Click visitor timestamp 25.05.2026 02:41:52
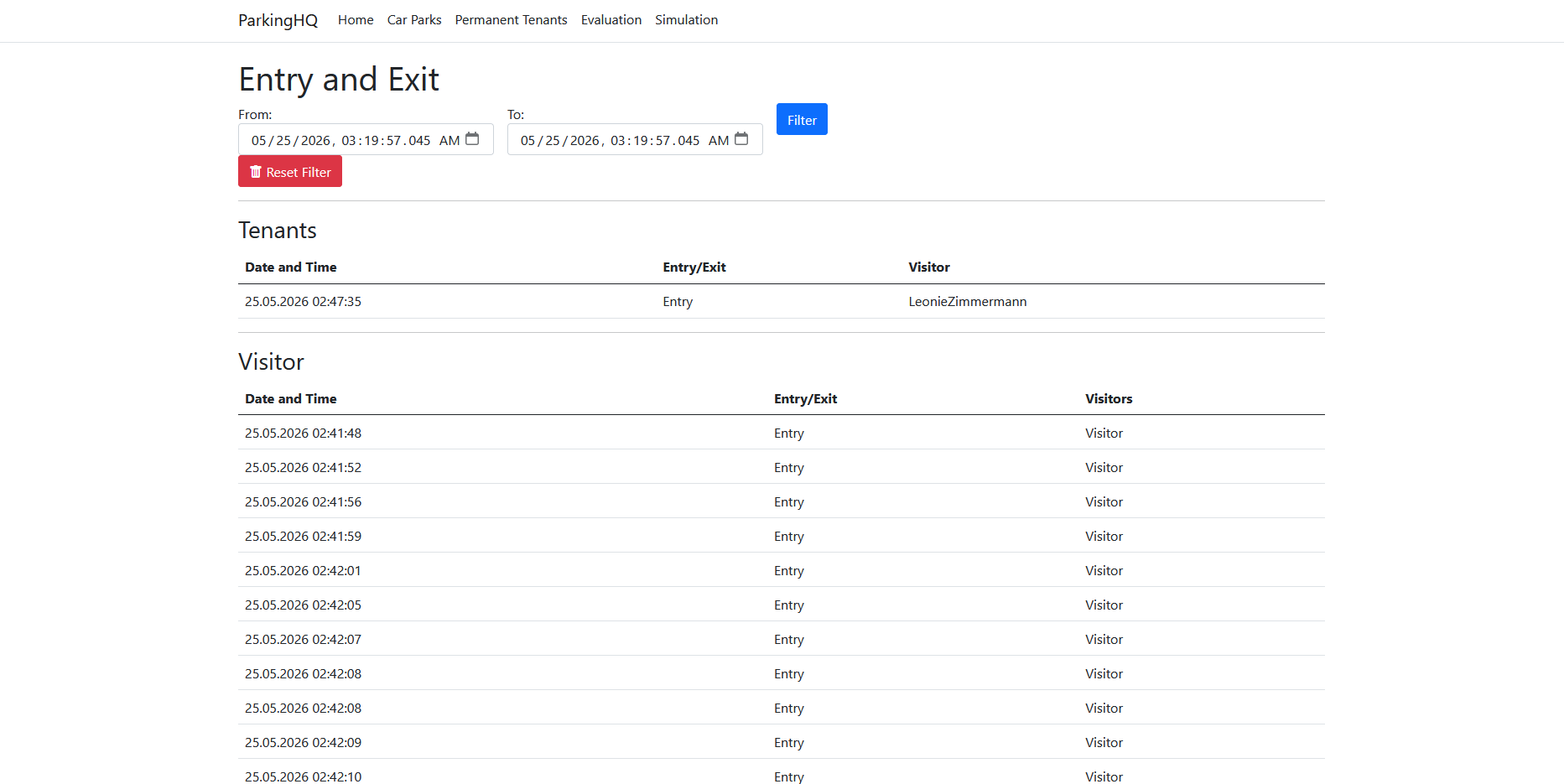 click(x=303, y=468)
